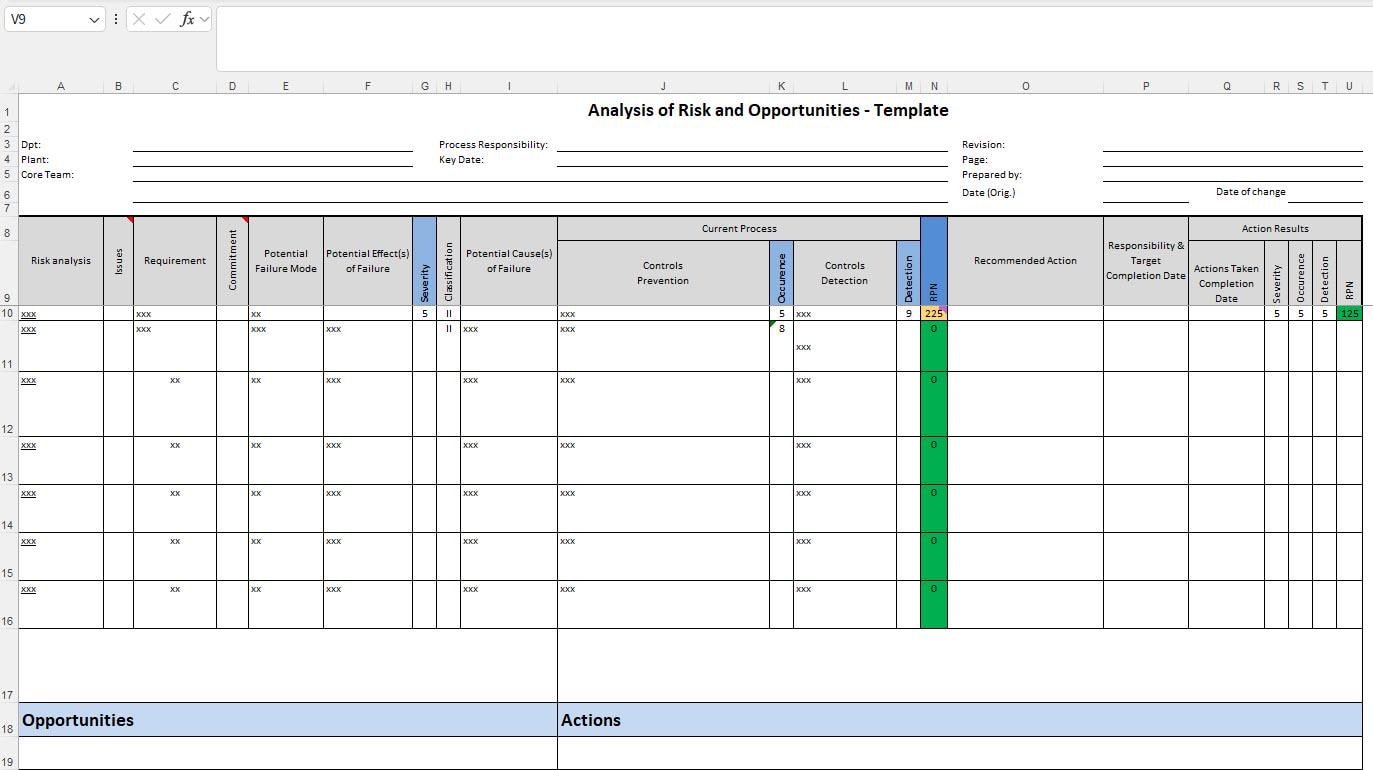The height and width of the screenshot is (770, 1373).
Task: Click the Analysis of Risk and Opportunities title
Action: [768, 110]
